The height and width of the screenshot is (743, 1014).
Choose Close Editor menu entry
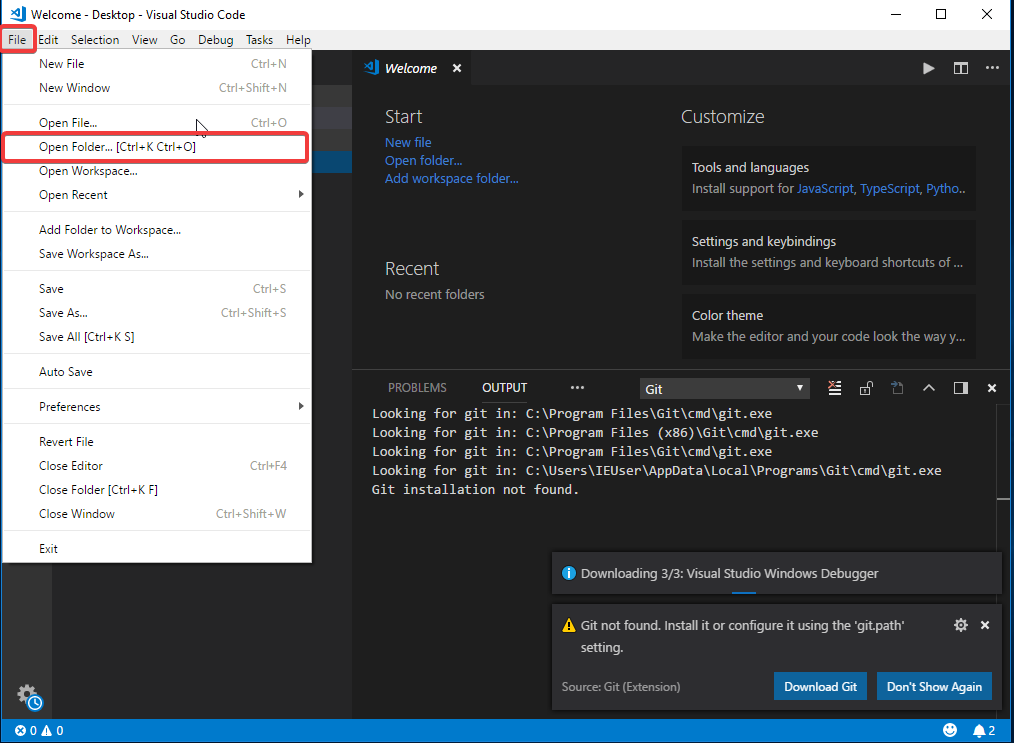[x=157, y=466]
